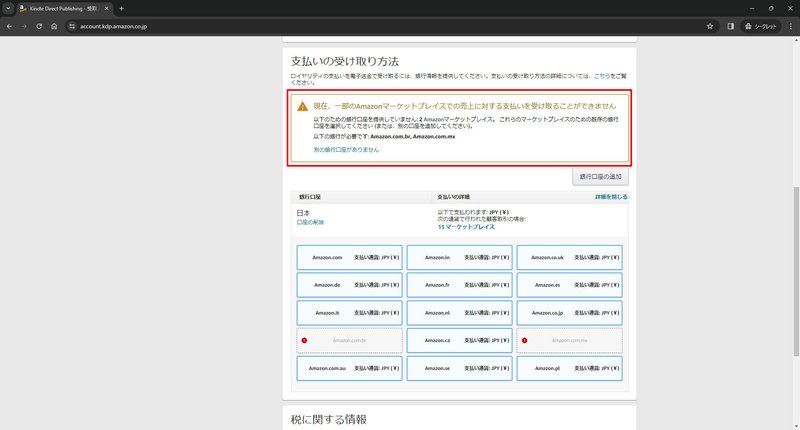Select the Amazon.com marketplace card
Image resolution: width=800 pixels, height=430 pixels.
[x=349, y=258]
